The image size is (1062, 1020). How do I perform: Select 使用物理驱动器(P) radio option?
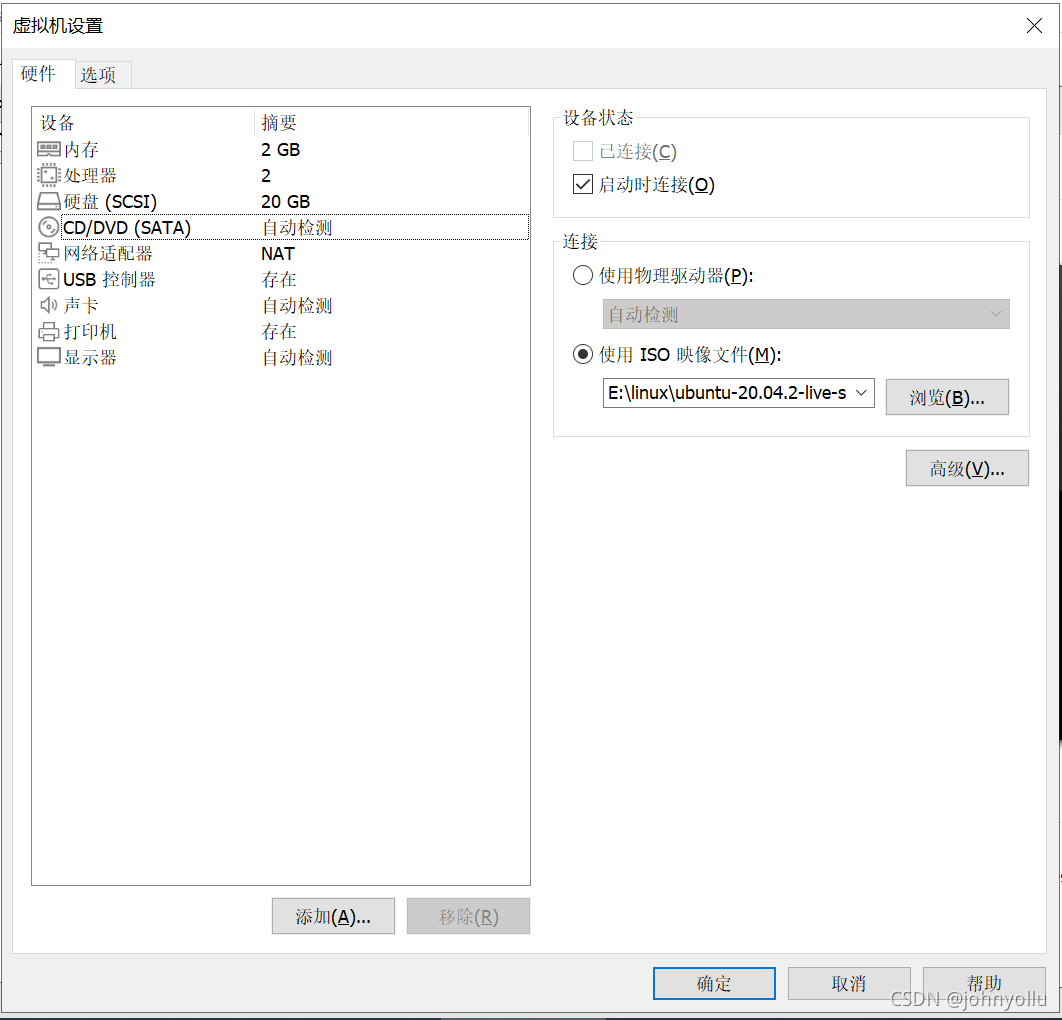pyautogui.click(x=582, y=276)
